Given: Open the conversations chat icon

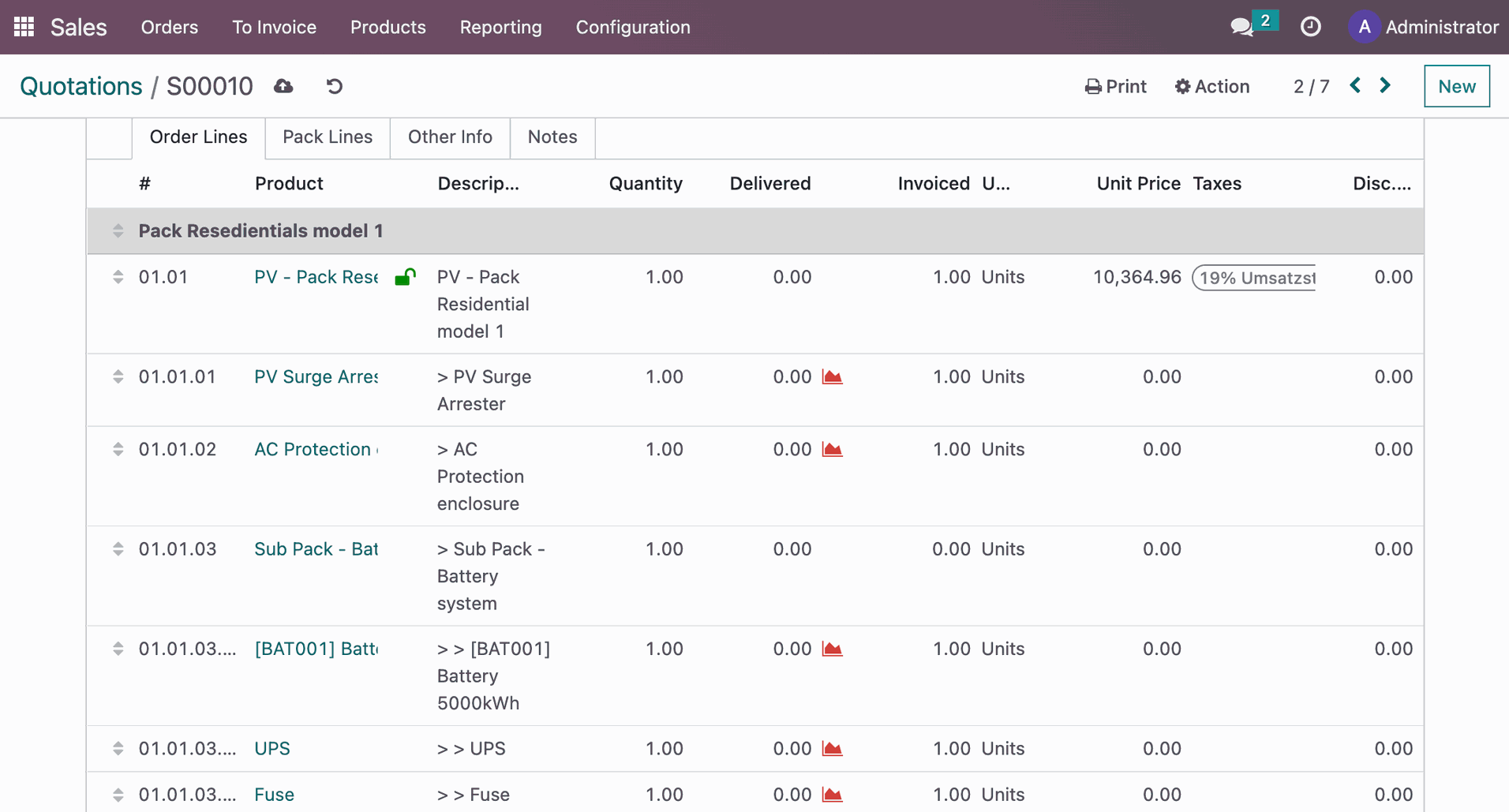Looking at the screenshot, I should click(1242, 27).
